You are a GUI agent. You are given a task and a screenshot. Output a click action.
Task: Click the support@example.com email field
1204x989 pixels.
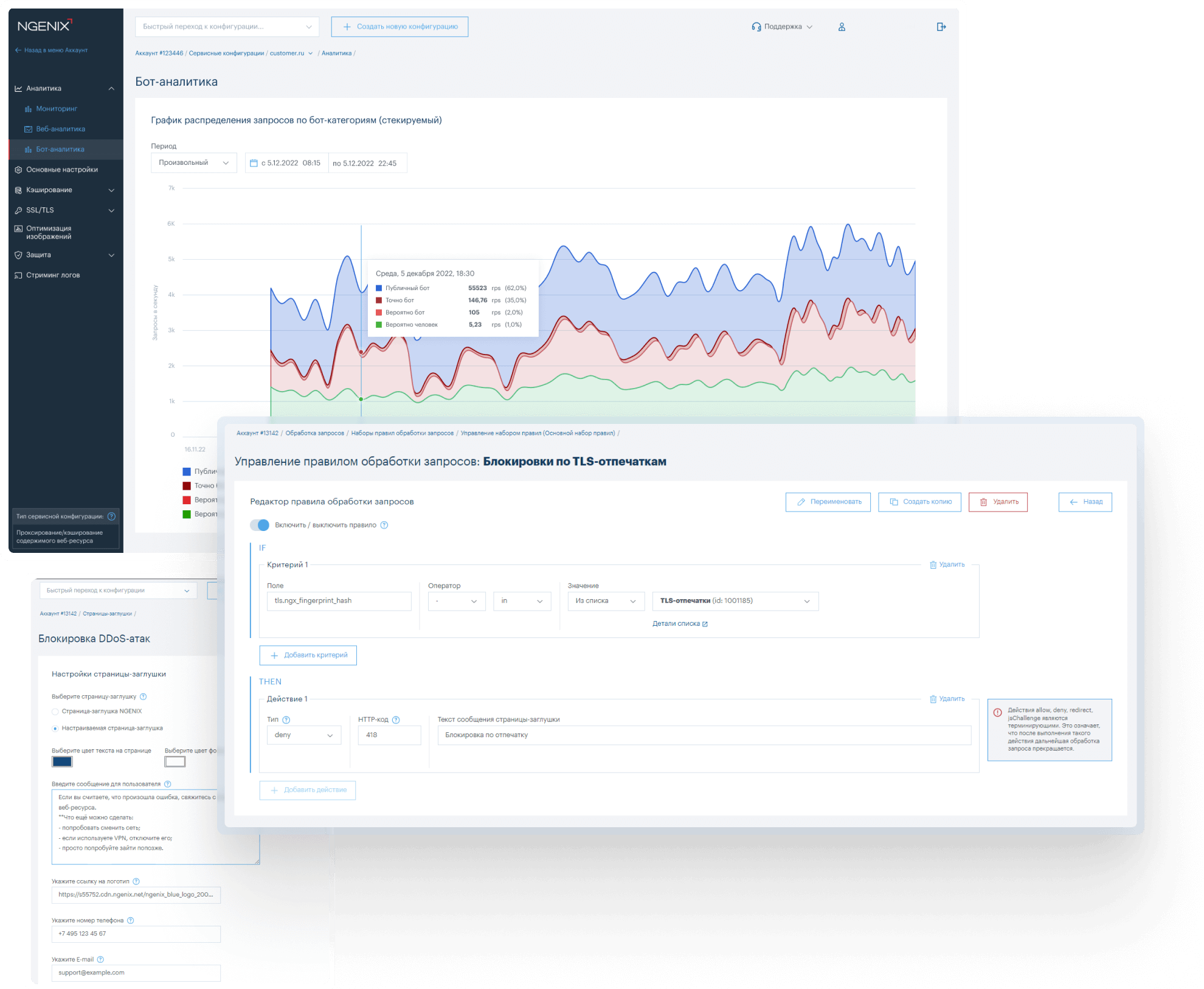pos(136,973)
